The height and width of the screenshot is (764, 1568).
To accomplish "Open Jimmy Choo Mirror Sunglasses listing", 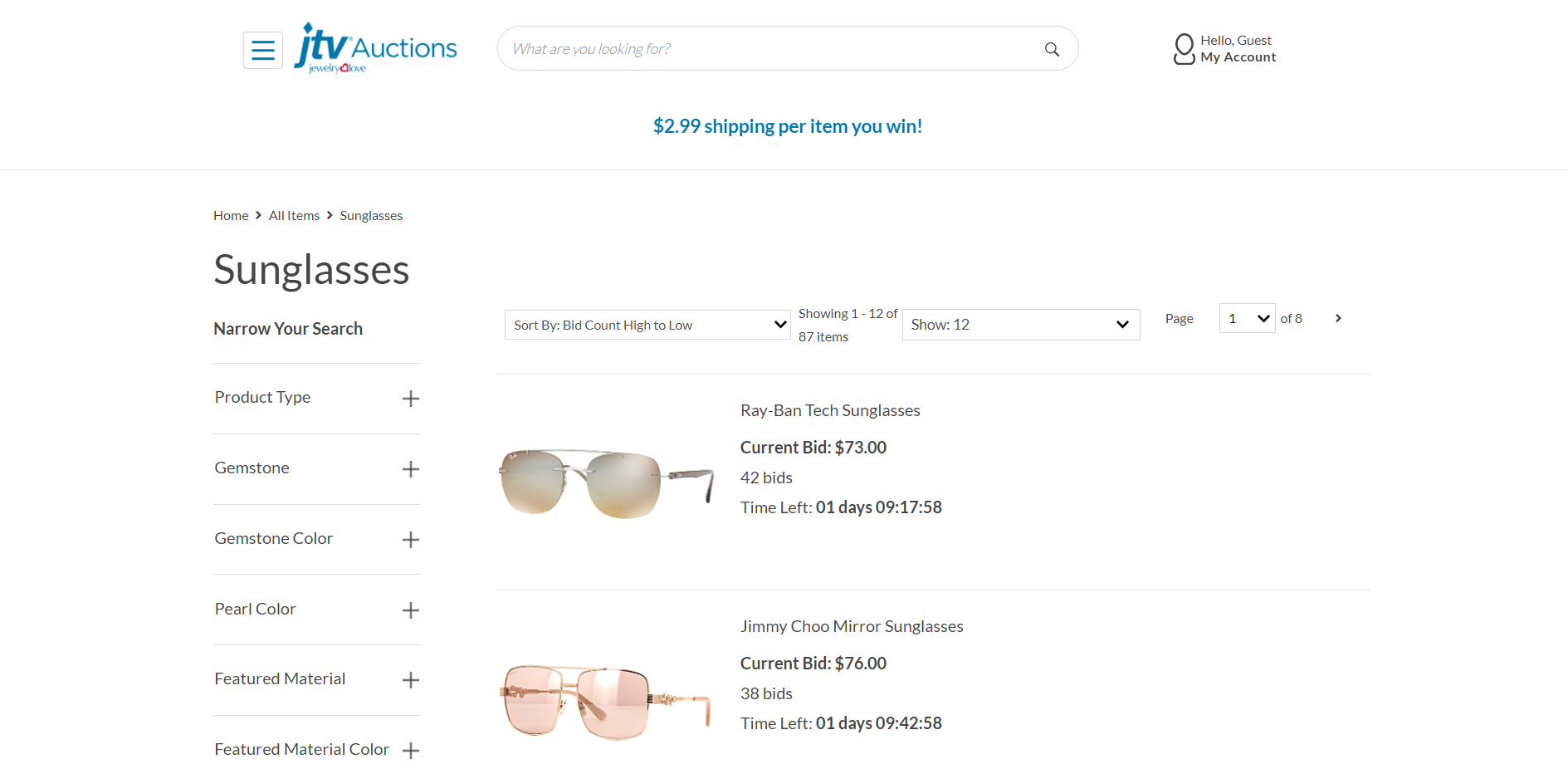I will (852, 626).
